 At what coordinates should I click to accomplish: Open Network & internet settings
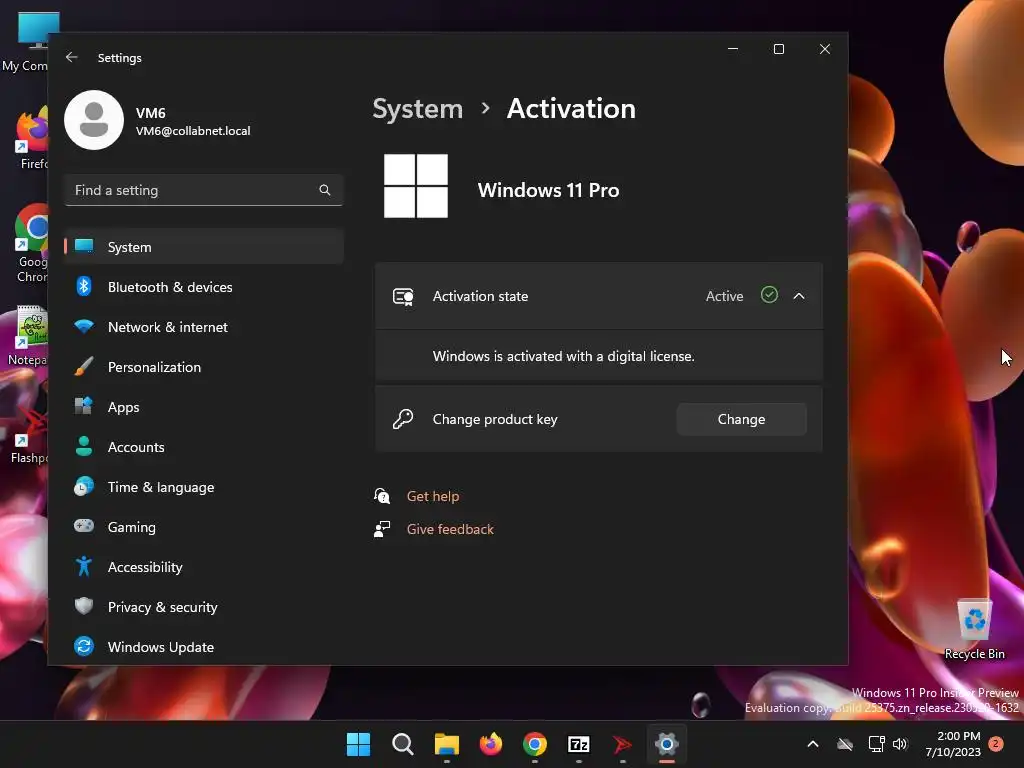point(204,327)
